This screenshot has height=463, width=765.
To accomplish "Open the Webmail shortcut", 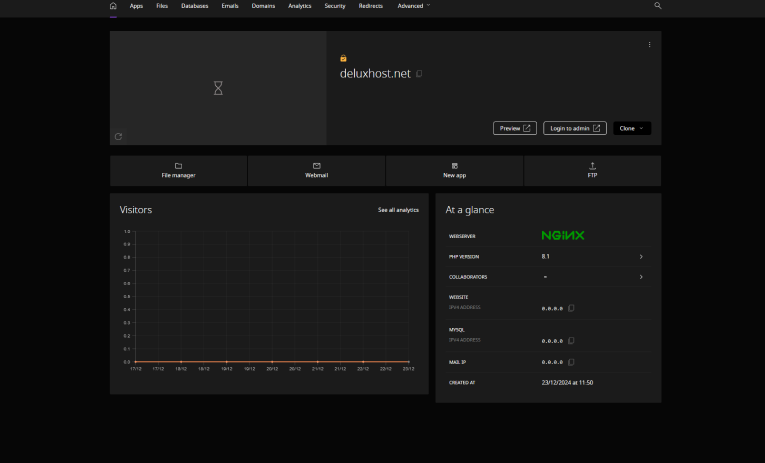I will 317,171.
